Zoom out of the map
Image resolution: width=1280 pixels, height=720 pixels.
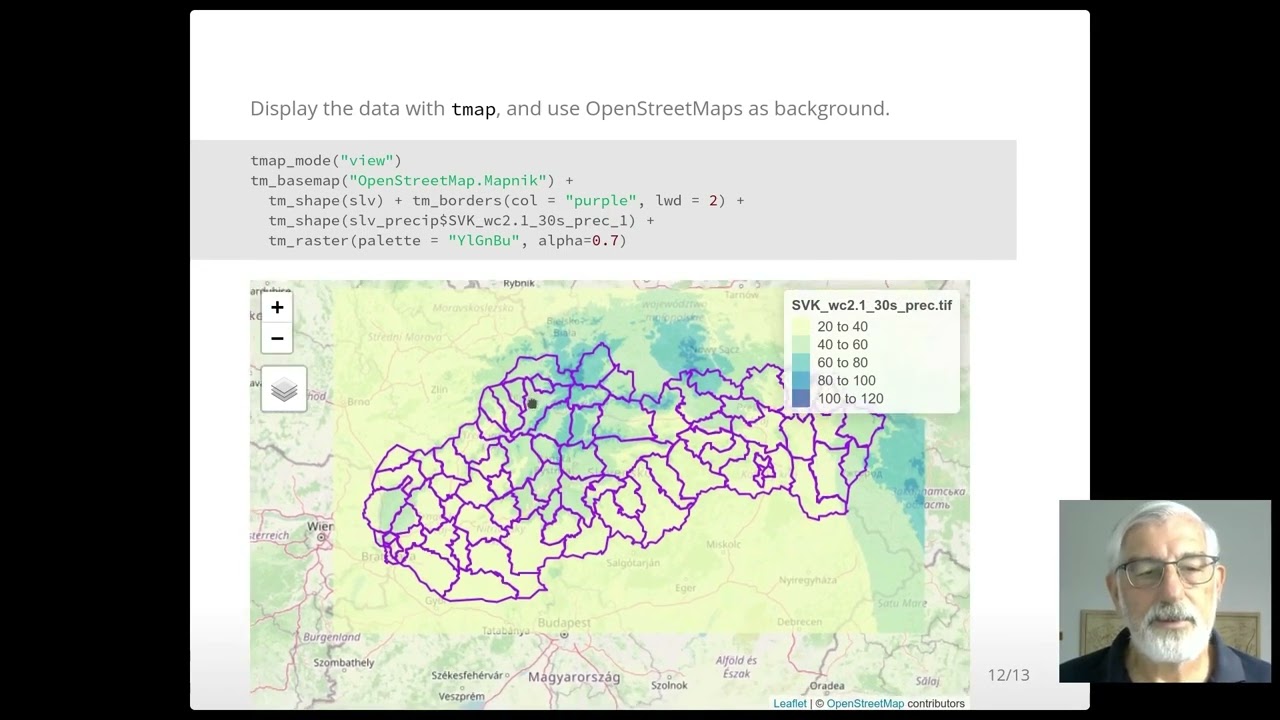[x=277, y=338]
